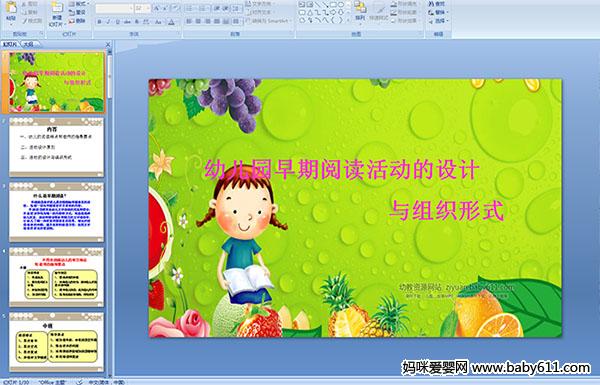Open the Select (选择) dropdown

[x=439, y=21]
